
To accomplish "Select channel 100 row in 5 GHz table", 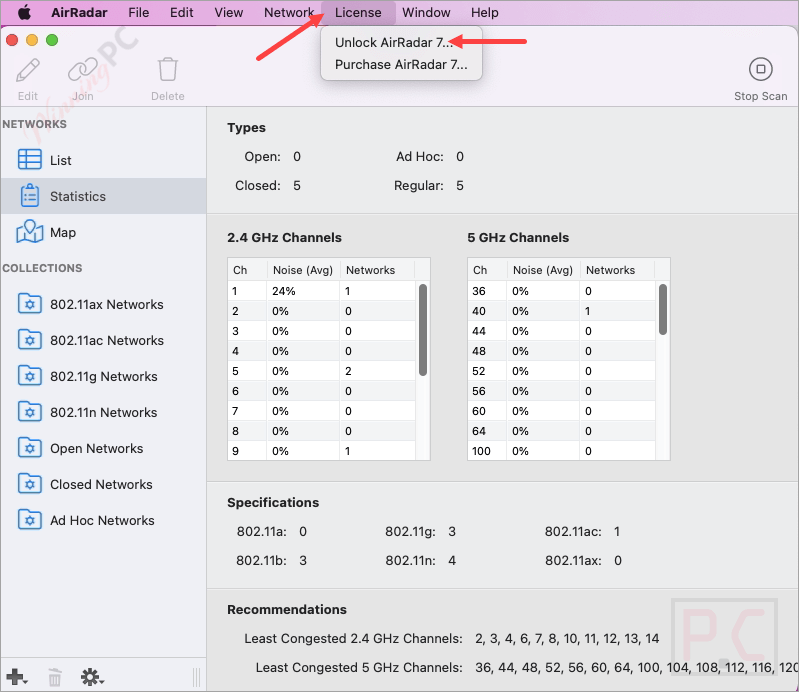I will pyautogui.click(x=562, y=451).
